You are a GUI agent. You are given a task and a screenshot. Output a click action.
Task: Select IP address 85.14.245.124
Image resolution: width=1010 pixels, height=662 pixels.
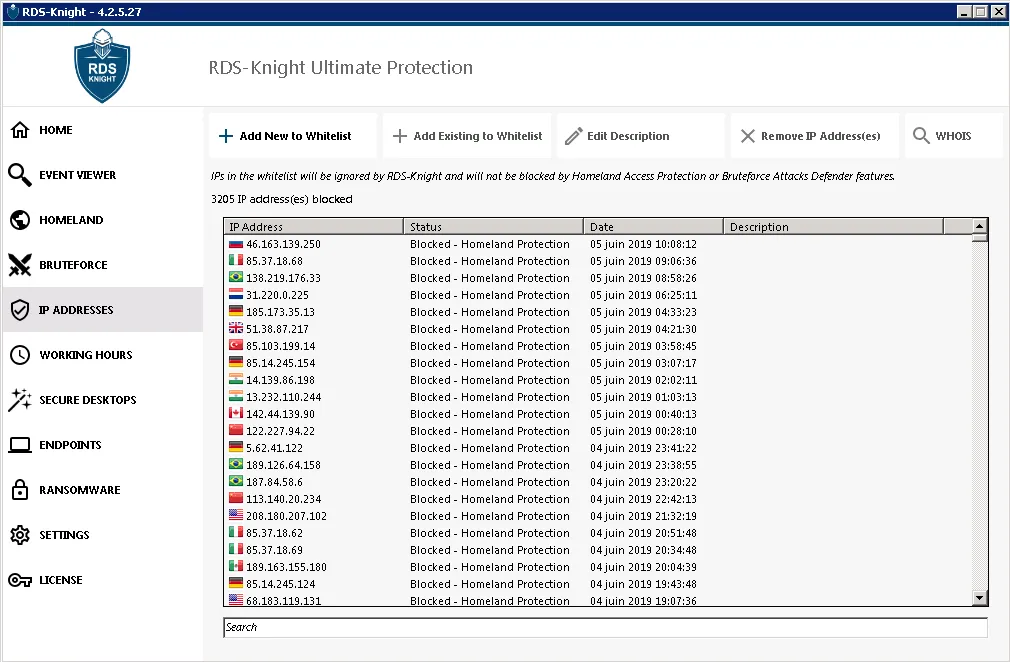click(280, 583)
